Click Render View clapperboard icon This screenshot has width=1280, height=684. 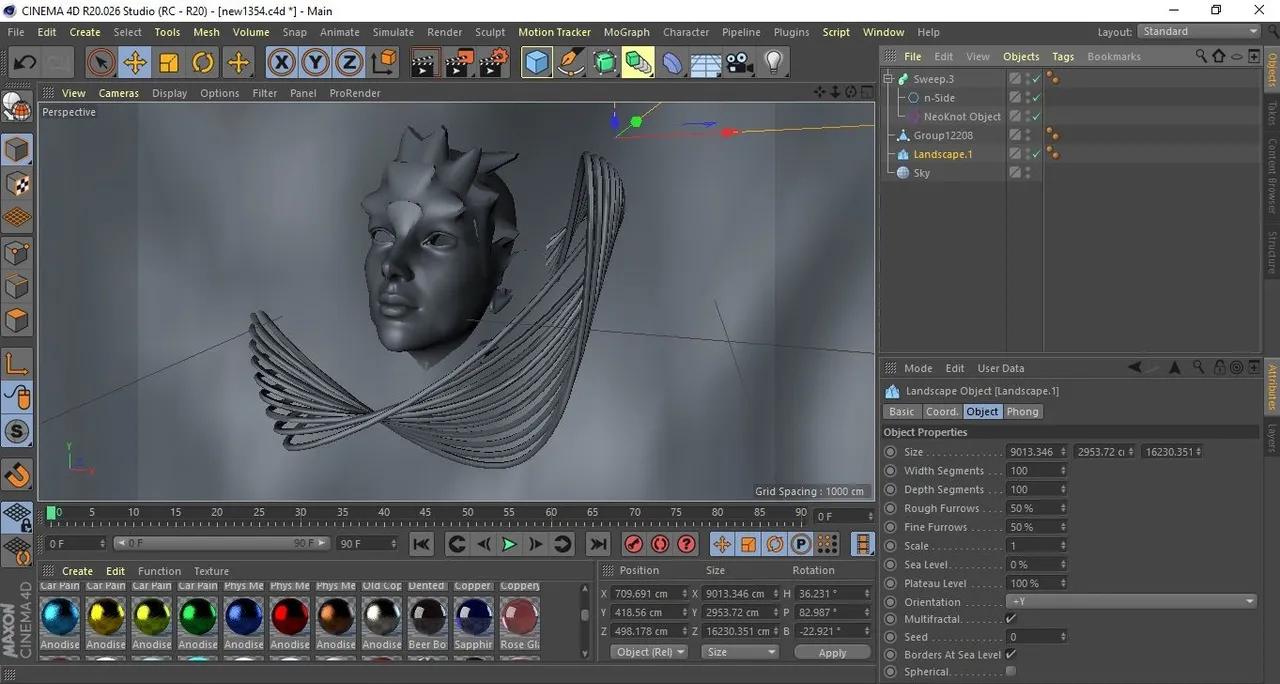[x=425, y=63]
